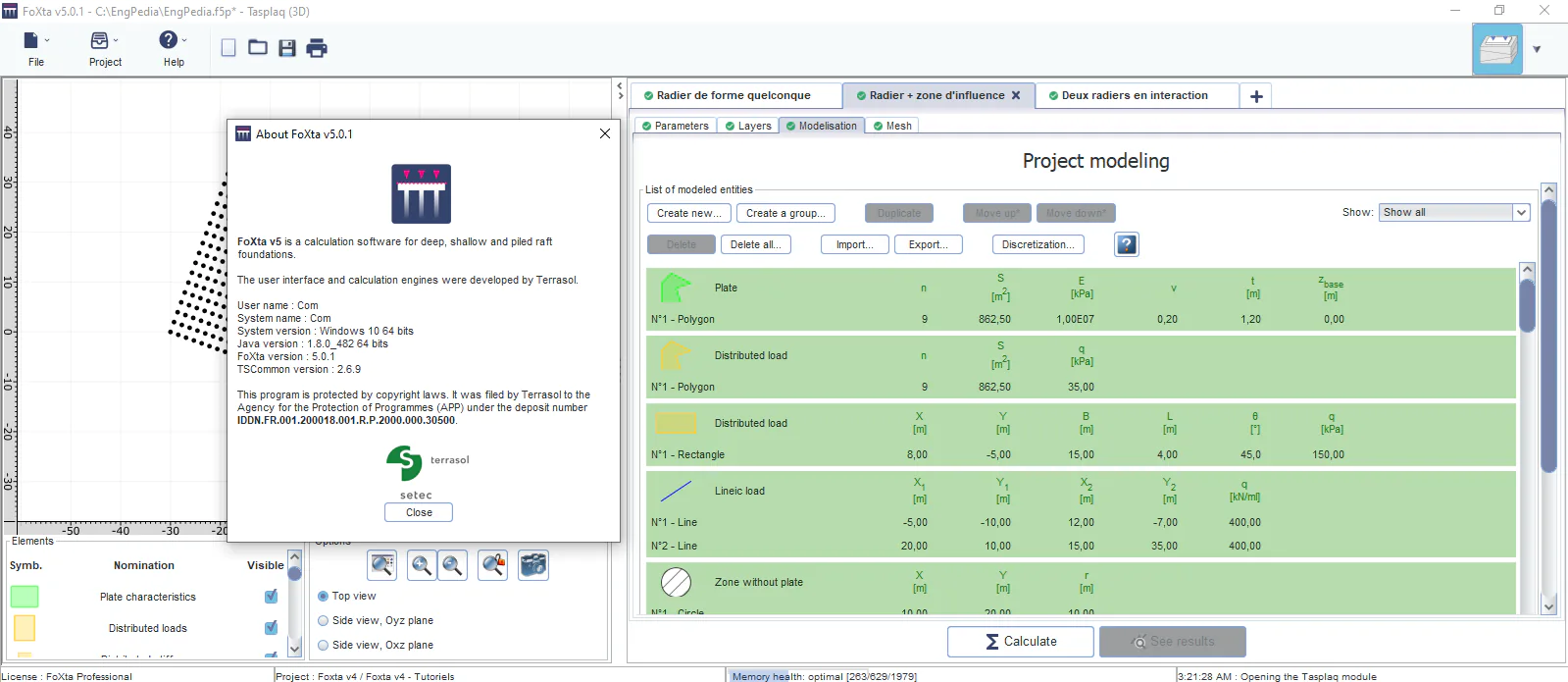Click the Zoom out magnifier icon
Viewport: 1568px width, 682px height.
452,564
